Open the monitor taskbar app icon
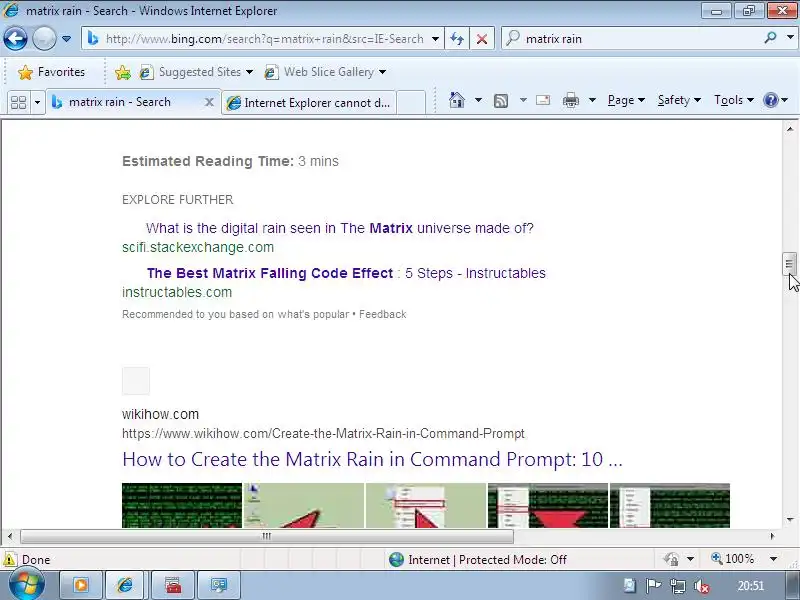 click(x=219, y=585)
